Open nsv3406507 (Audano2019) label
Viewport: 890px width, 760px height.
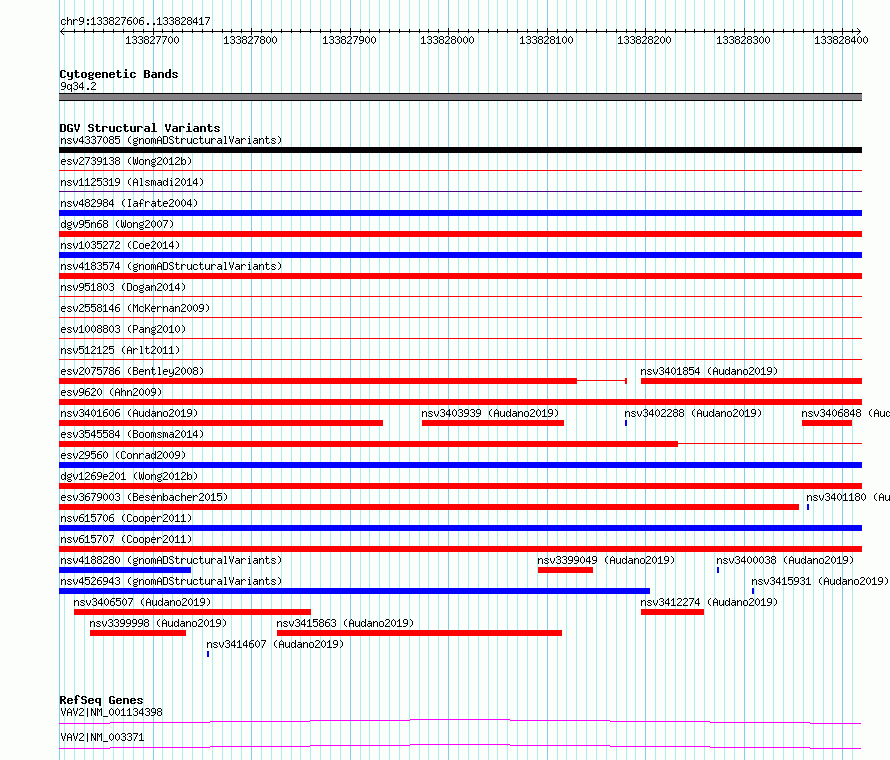click(x=142, y=602)
